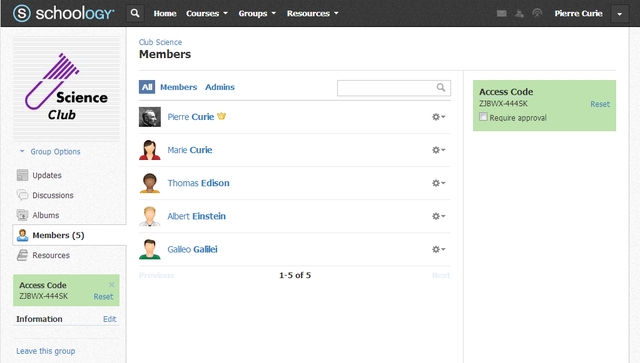Open the messages envelope icon
The height and width of the screenshot is (363, 640).
coord(502,13)
